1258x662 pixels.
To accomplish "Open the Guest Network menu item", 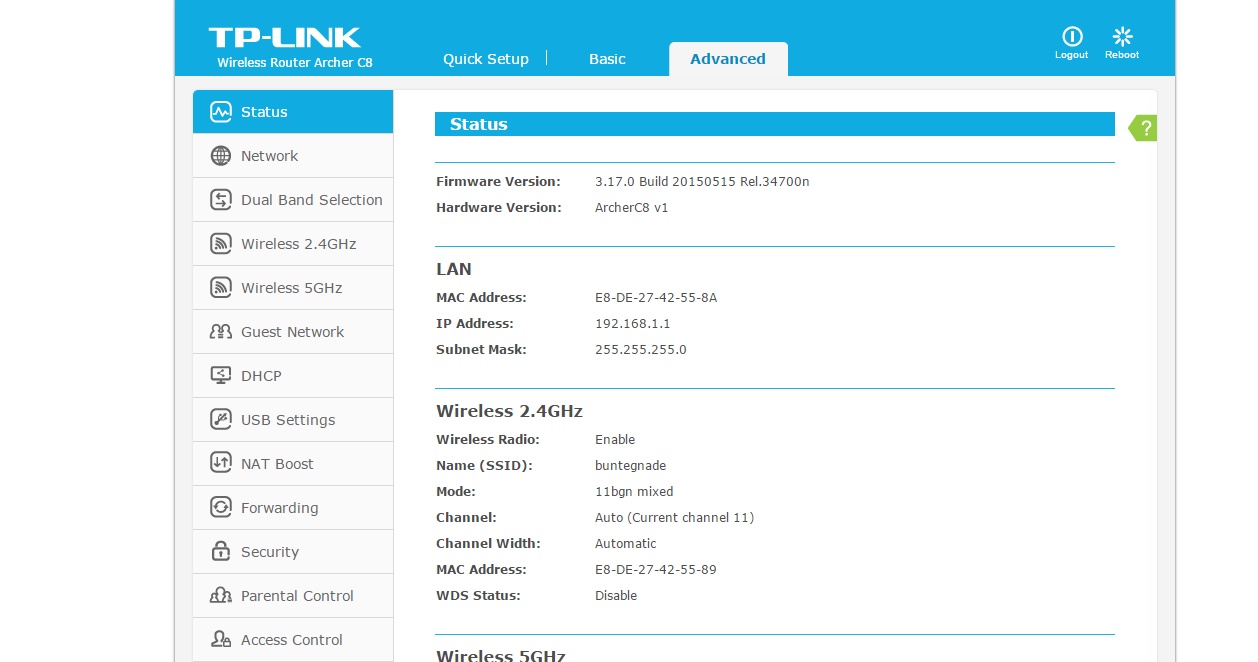I will point(293,332).
